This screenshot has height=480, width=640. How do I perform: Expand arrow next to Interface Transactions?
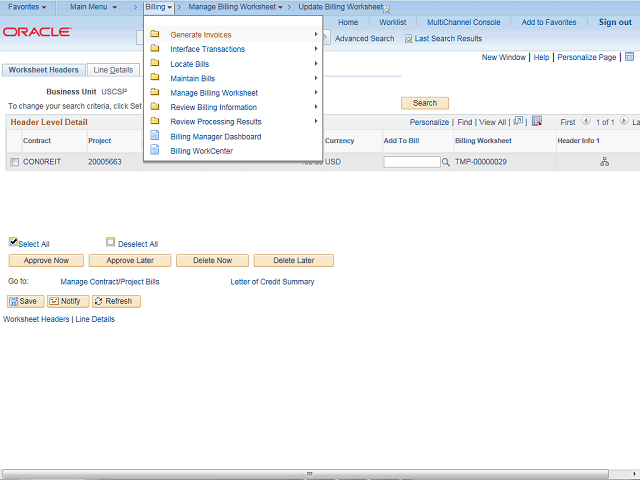point(316,49)
